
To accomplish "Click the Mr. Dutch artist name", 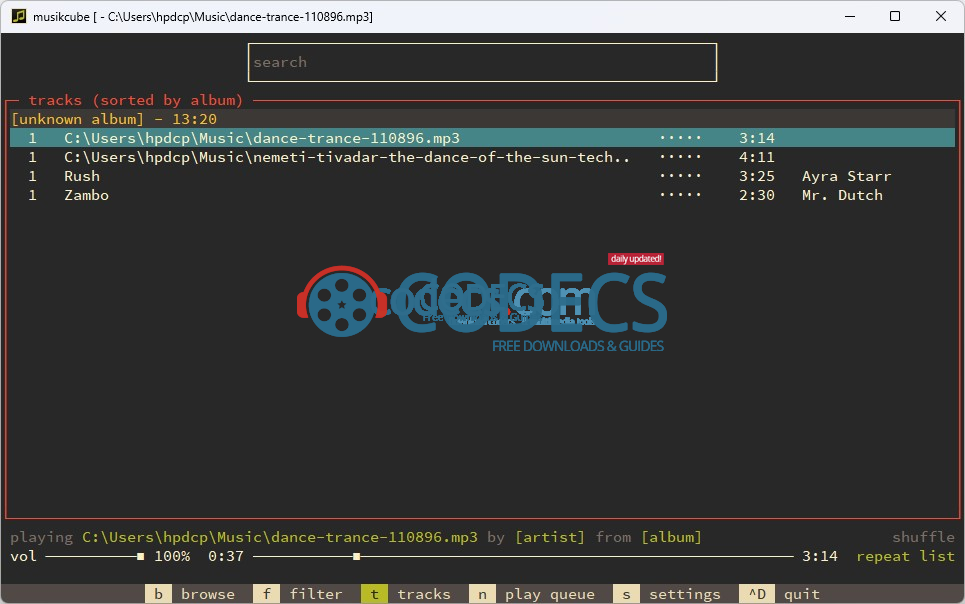I will click(842, 195).
